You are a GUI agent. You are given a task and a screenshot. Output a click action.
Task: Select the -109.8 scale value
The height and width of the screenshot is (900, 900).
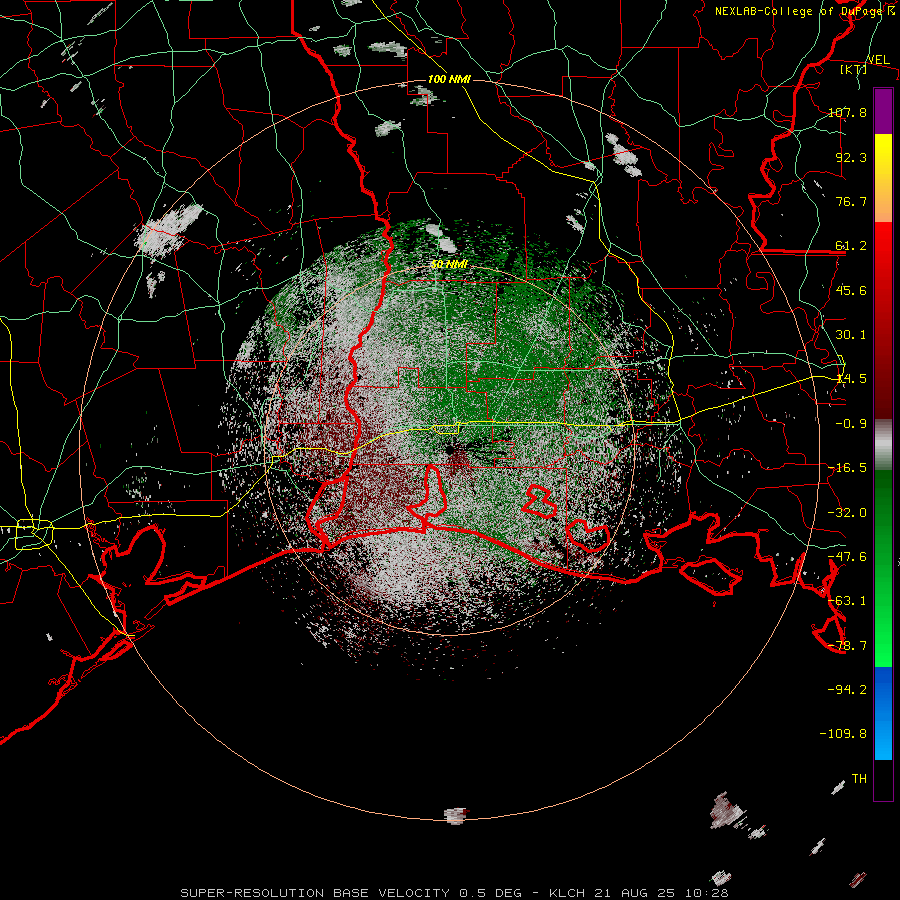(x=843, y=734)
